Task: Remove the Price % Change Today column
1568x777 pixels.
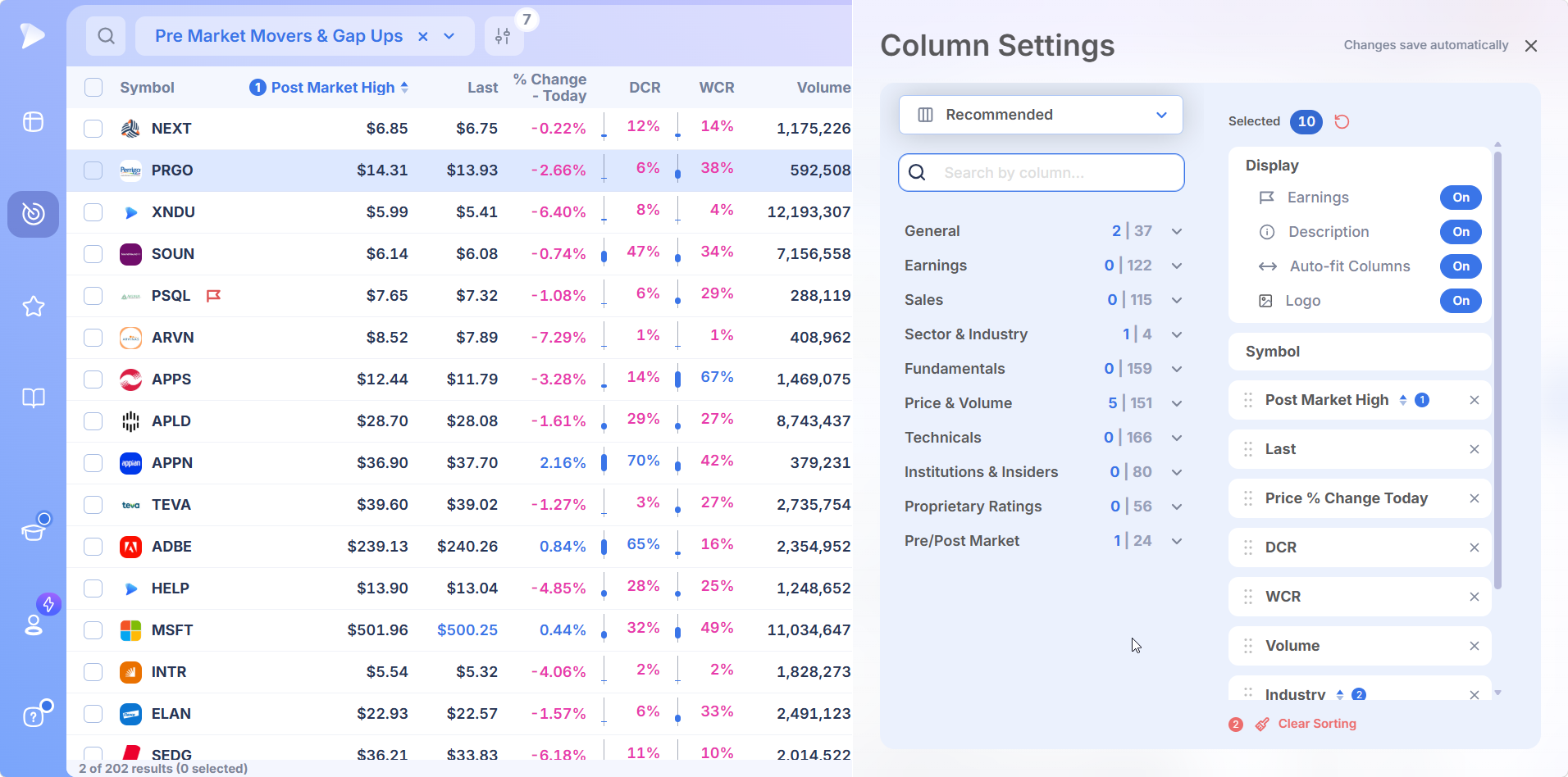Action: [1475, 498]
